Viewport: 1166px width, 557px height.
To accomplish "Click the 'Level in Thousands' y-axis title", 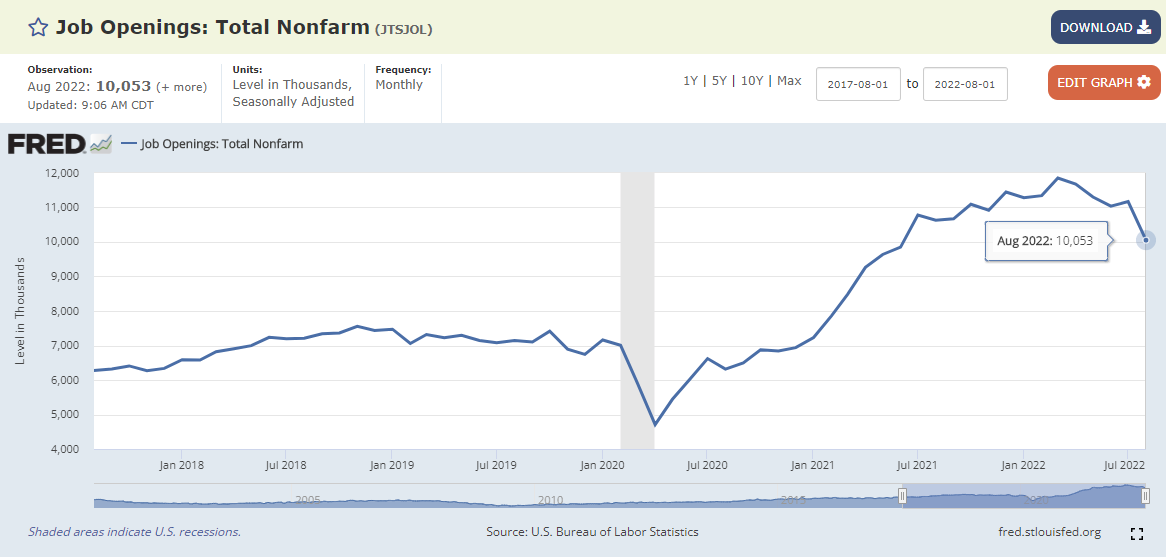I will pos(21,311).
